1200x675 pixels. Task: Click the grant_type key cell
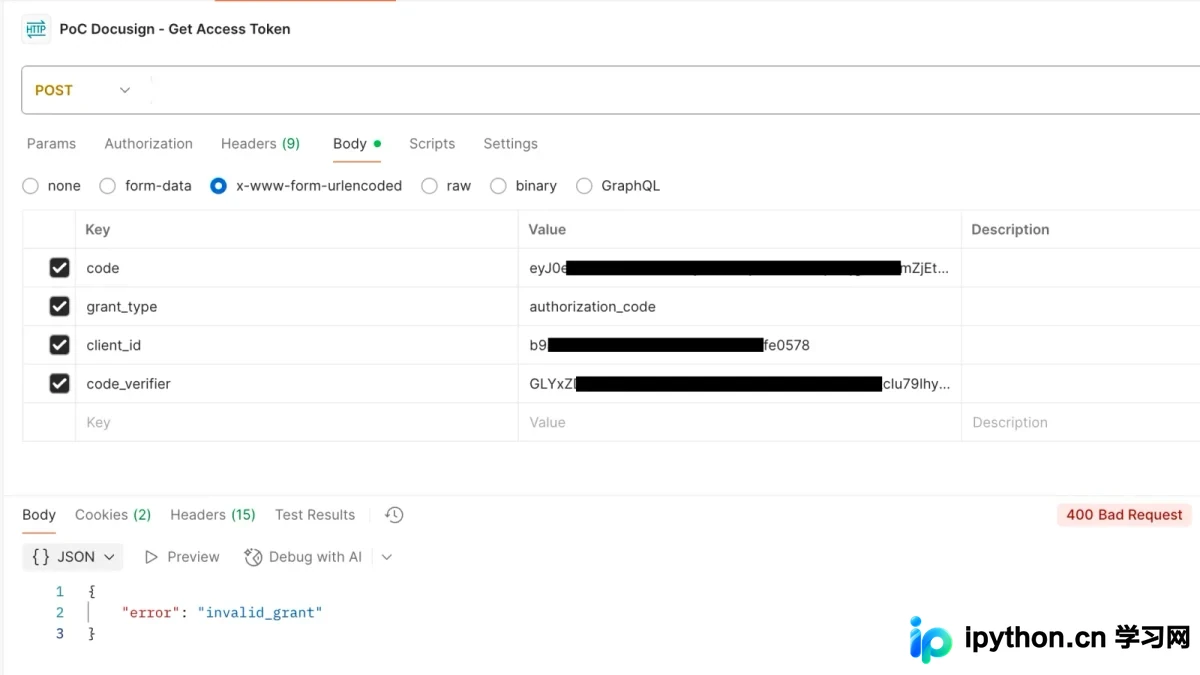296,307
